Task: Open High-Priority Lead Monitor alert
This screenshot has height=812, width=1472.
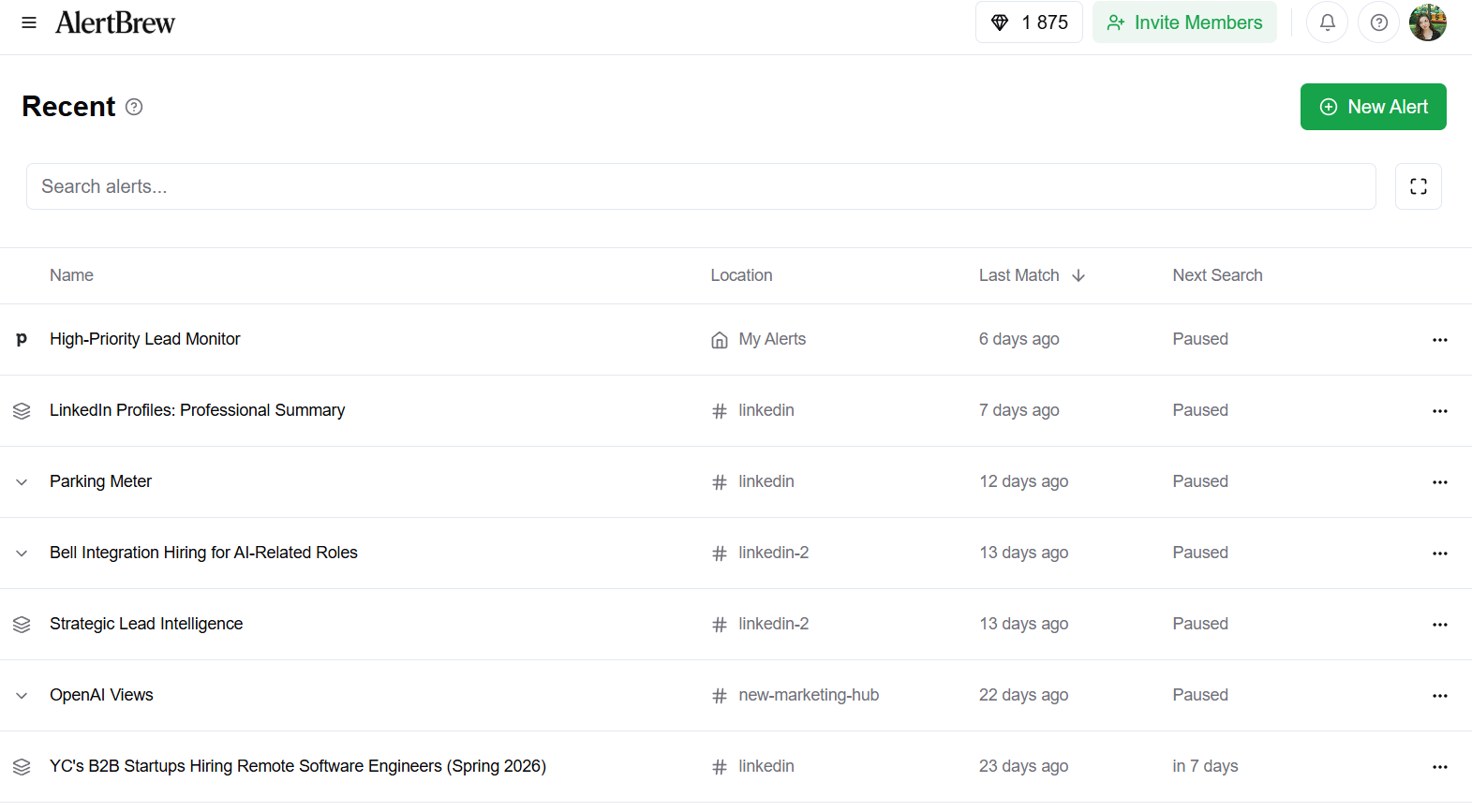Action: [x=145, y=339]
